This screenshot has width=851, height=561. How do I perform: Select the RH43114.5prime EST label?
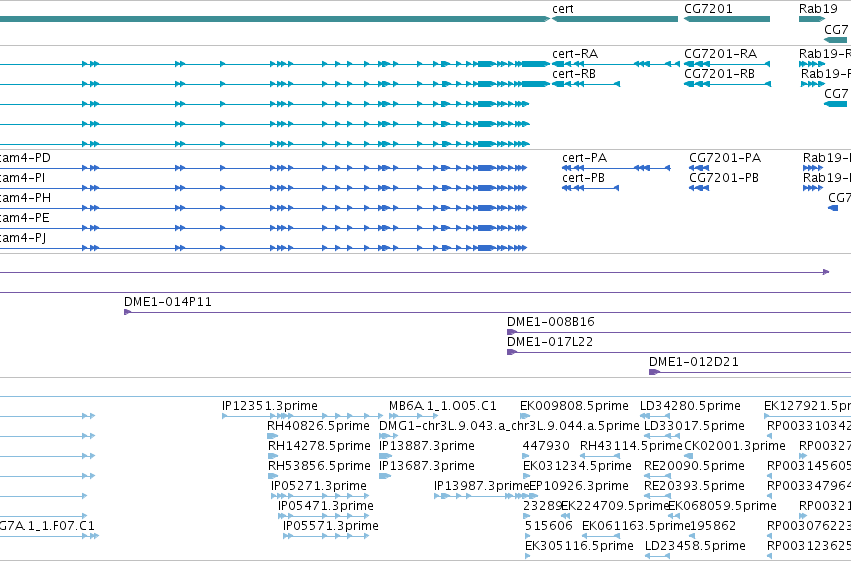click(x=631, y=446)
